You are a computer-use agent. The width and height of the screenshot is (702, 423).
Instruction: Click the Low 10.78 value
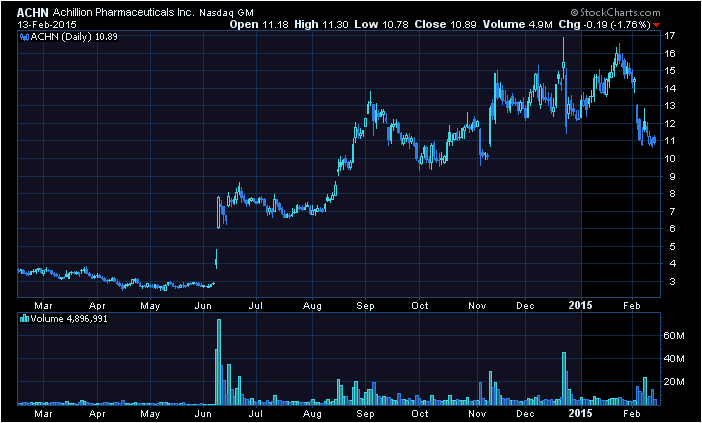(381, 25)
